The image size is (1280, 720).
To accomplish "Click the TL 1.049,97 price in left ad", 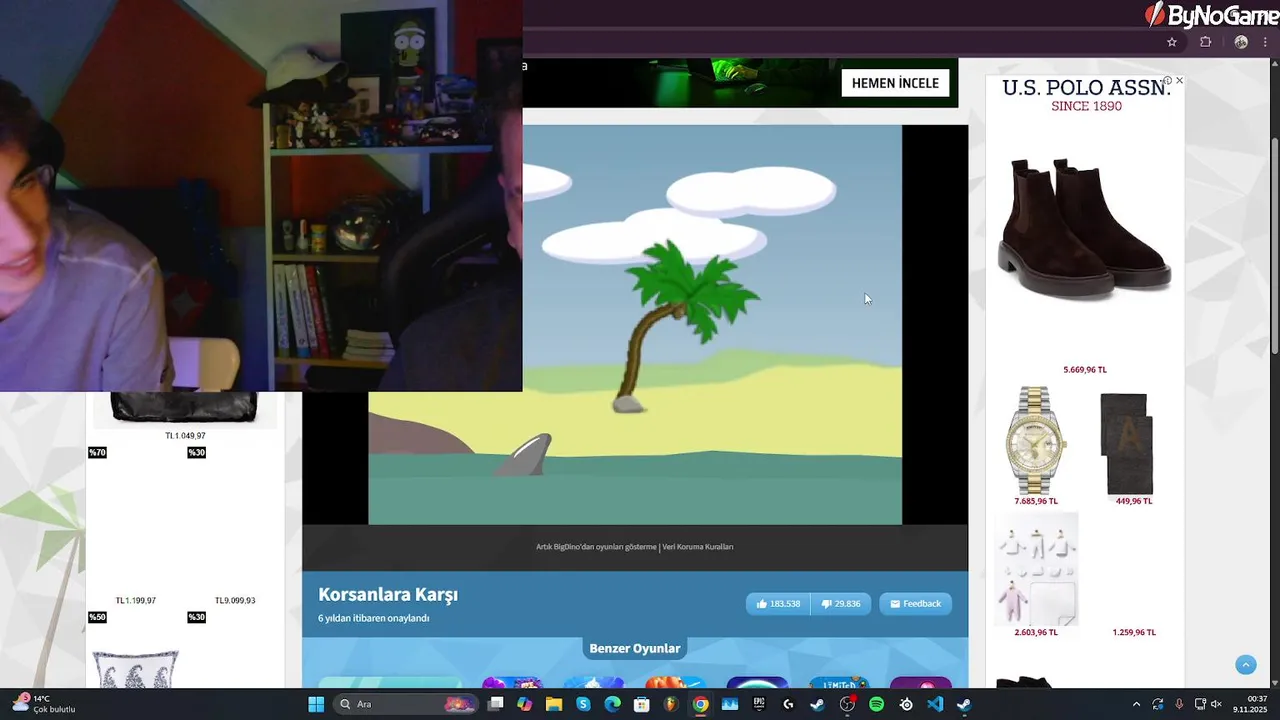I will (185, 436).
